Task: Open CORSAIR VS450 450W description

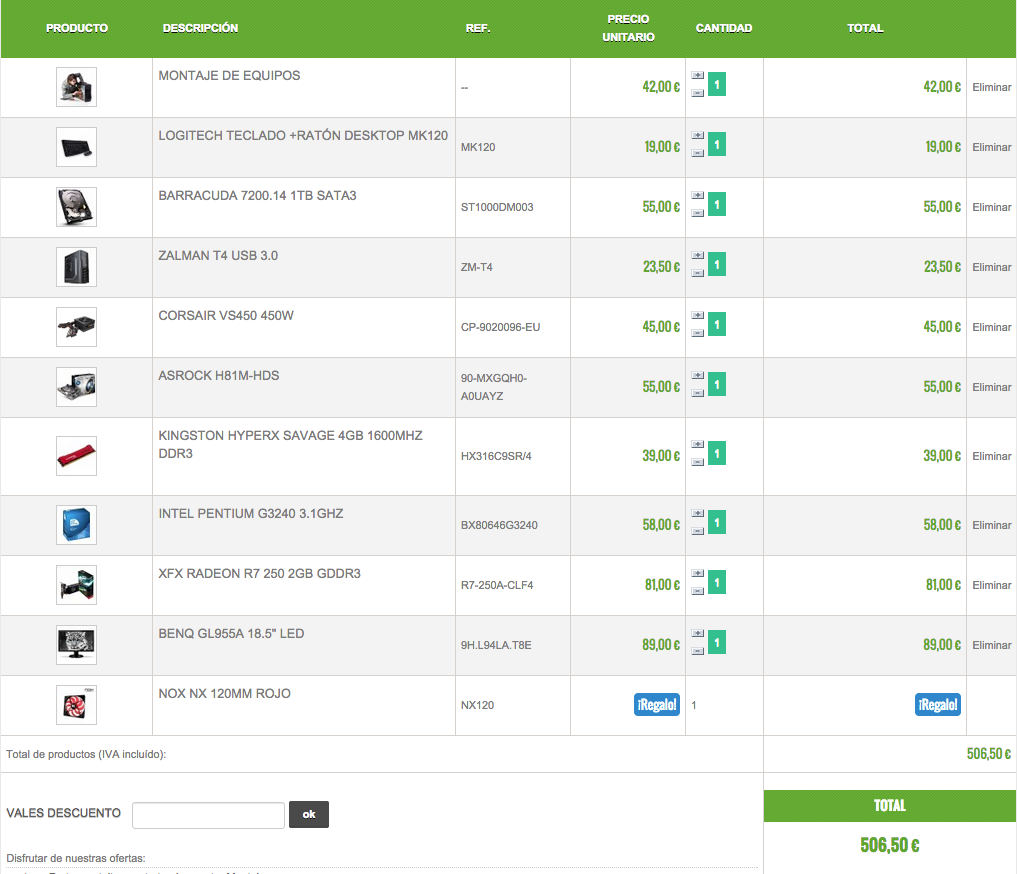Action: (x=226, y=316)
